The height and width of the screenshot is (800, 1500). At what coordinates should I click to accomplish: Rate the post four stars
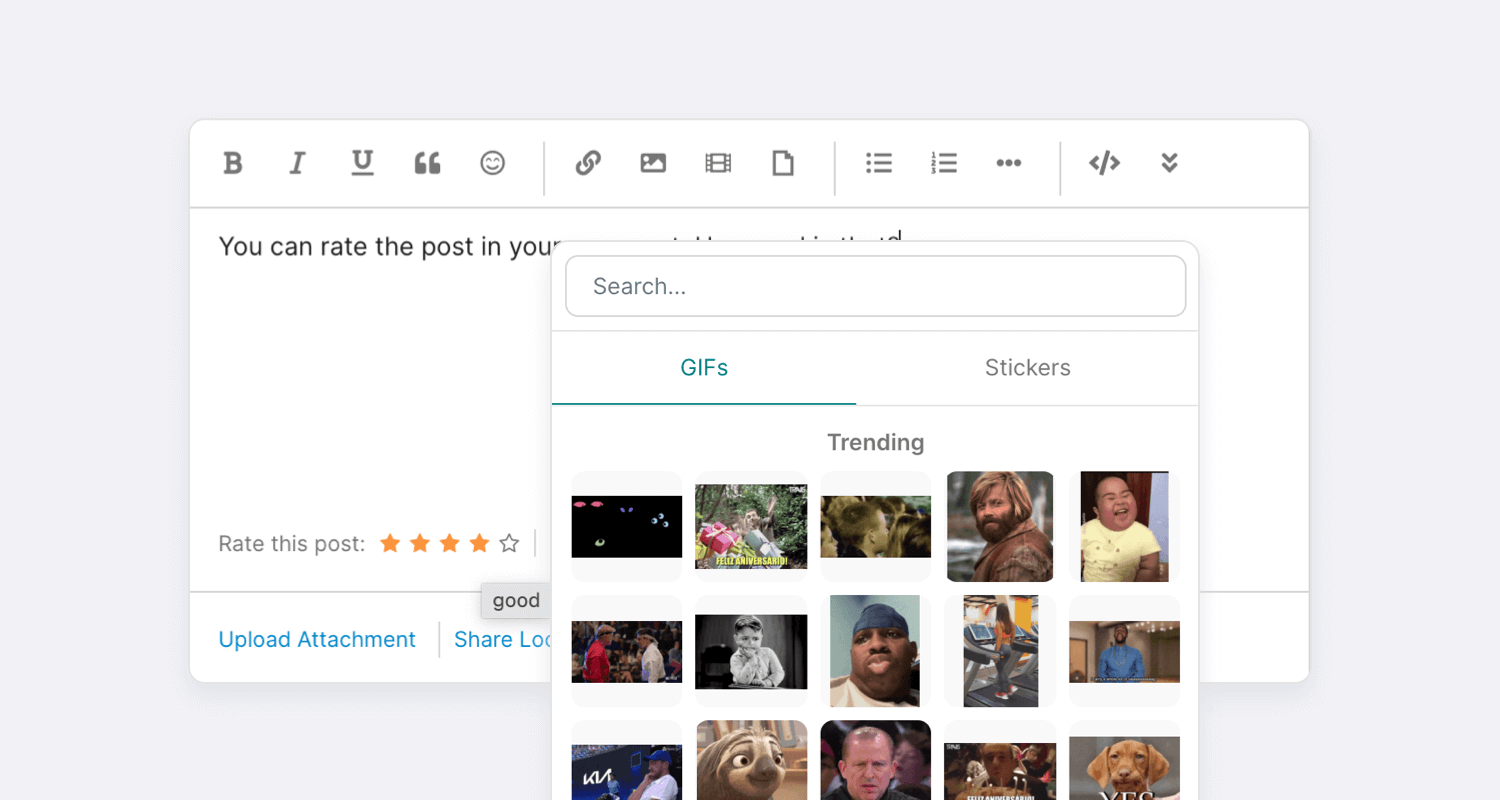tap(480, 543)
